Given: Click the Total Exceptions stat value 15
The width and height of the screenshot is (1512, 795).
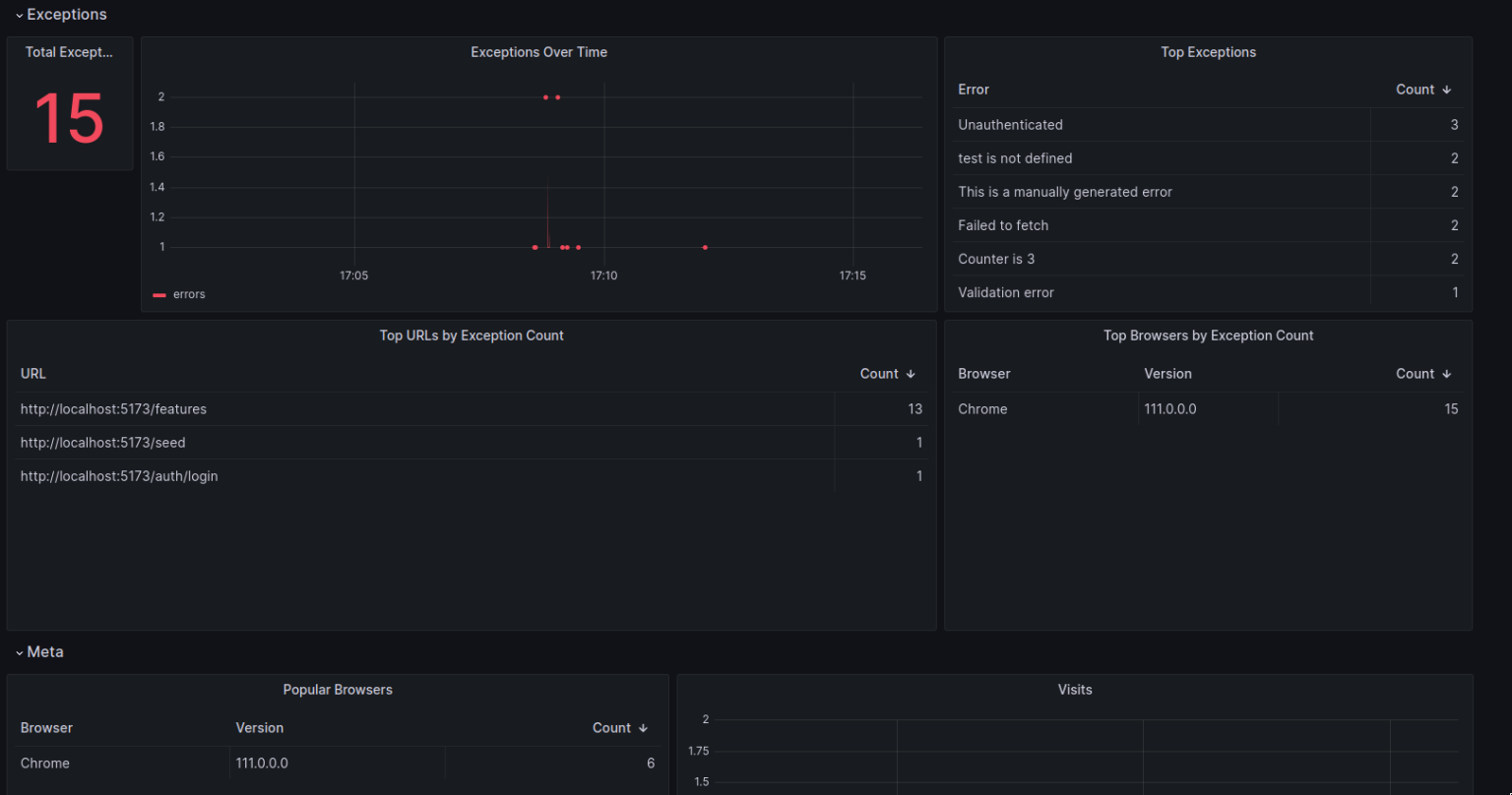Looking at the screenshot, I should tap(69, 118).
